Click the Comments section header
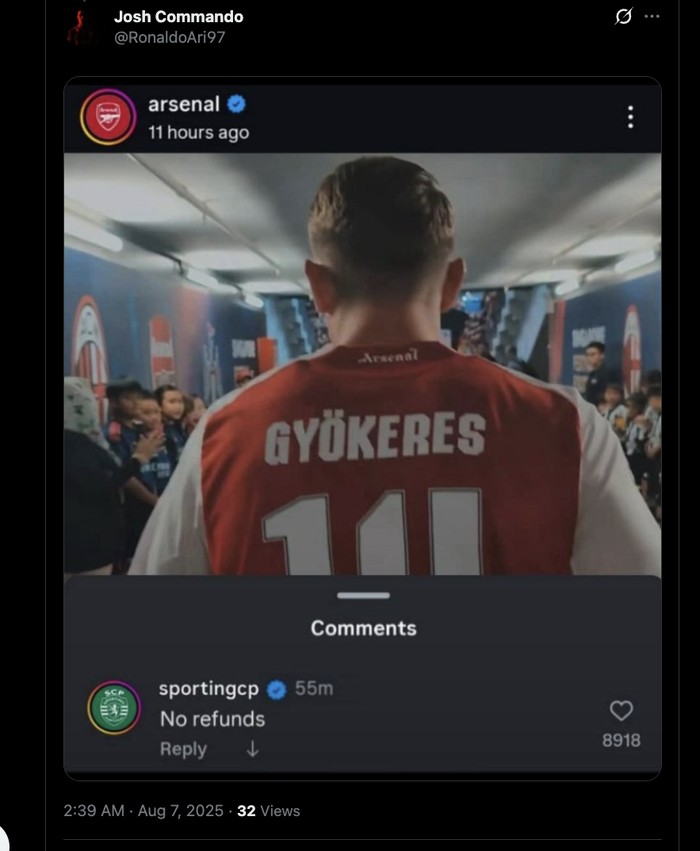Screen dimensions: 700x851 pyautogui.click(x=364, y=629)
